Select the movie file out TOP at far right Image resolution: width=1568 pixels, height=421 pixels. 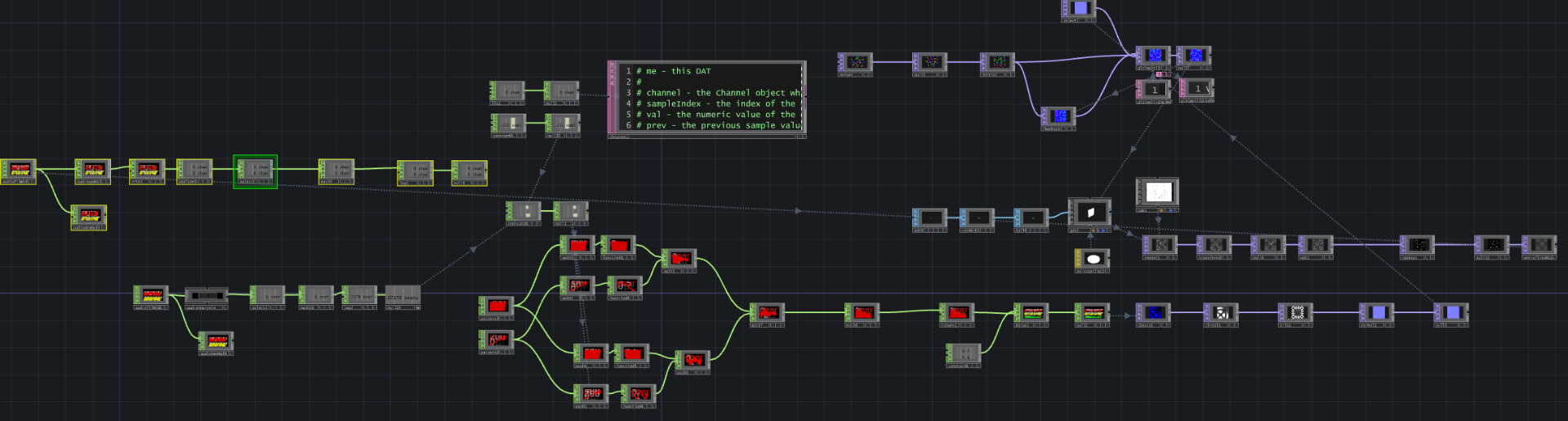point(1539,247)
